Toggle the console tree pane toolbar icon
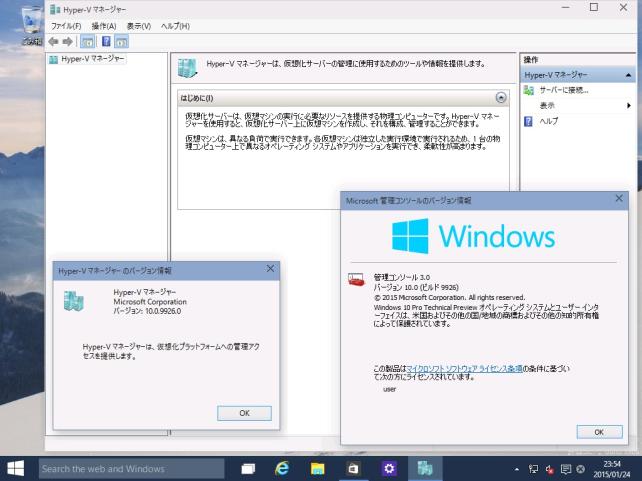The width and height of the screenshot is (642, 481). click(87, 41)
